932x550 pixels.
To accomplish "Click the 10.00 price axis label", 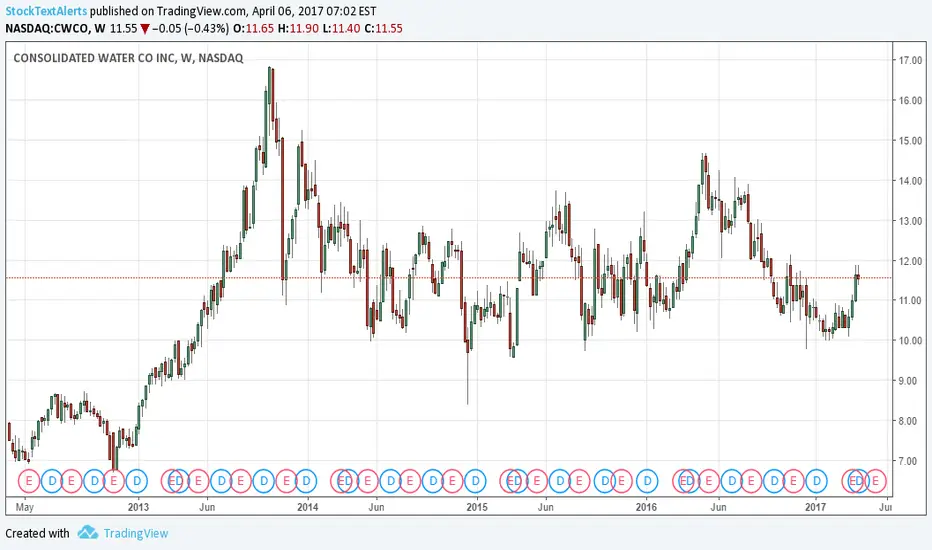I will [911, 341].
